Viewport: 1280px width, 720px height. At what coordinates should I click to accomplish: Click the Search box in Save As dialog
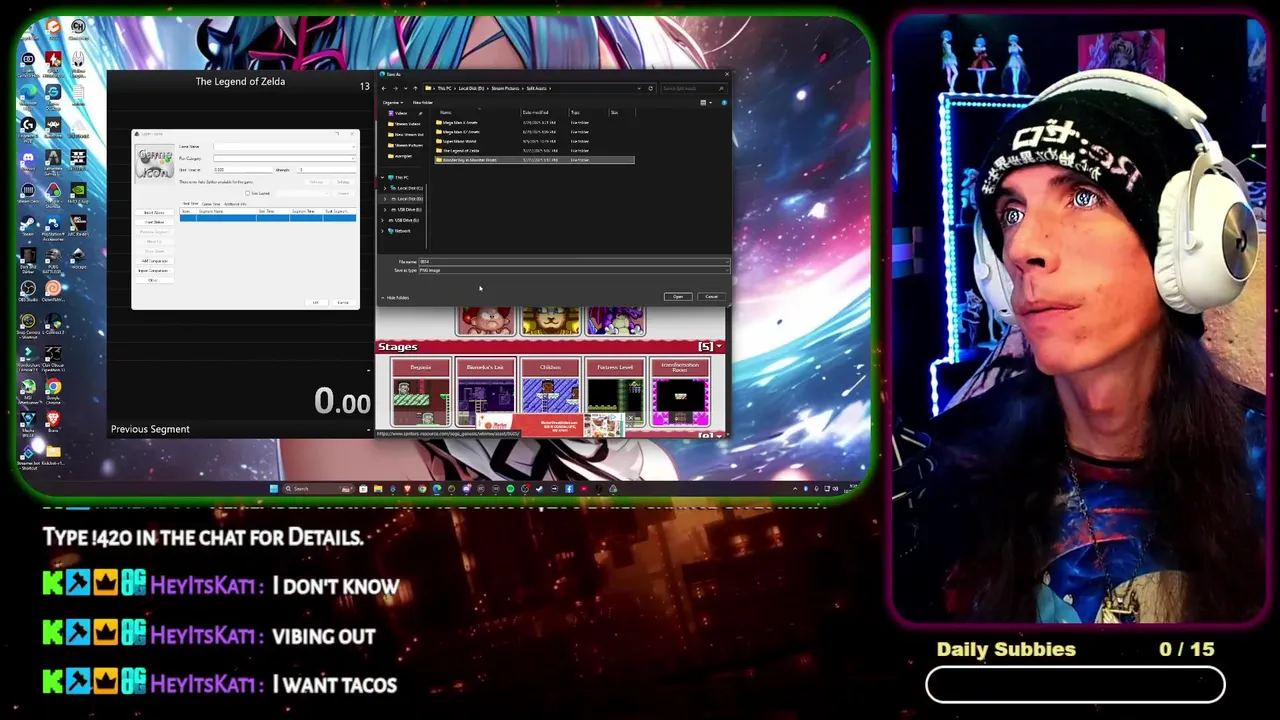click(695, 88)
